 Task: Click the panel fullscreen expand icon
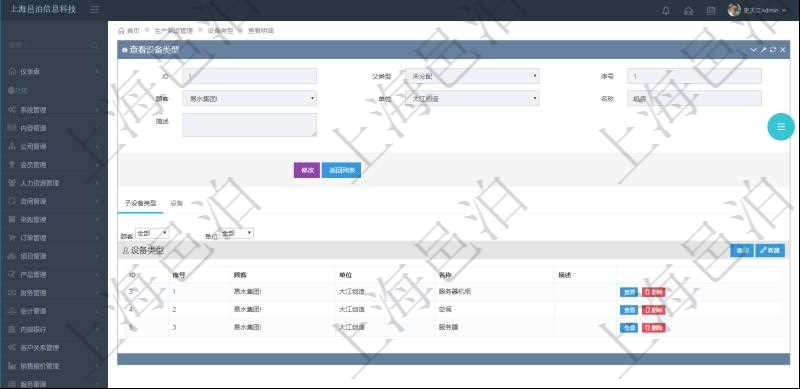tap(773, 50)
